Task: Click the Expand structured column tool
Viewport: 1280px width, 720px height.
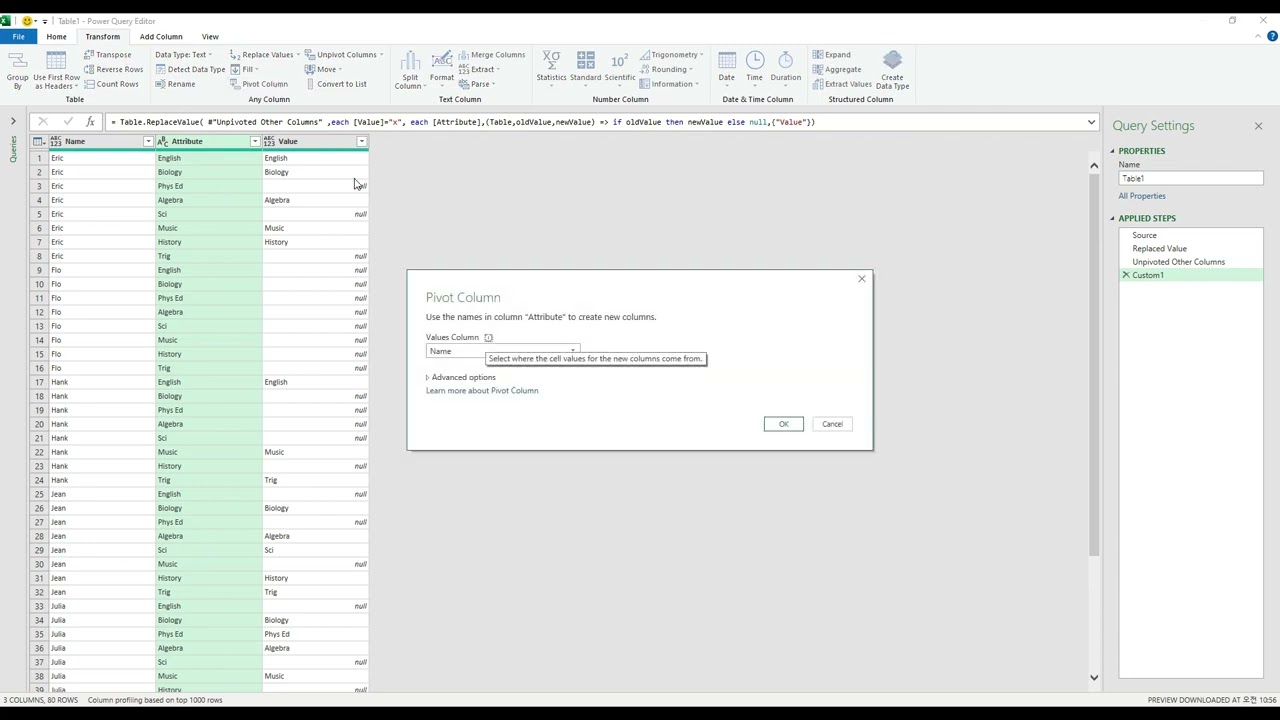Action: pyautogui.click(x=832, y=55)
